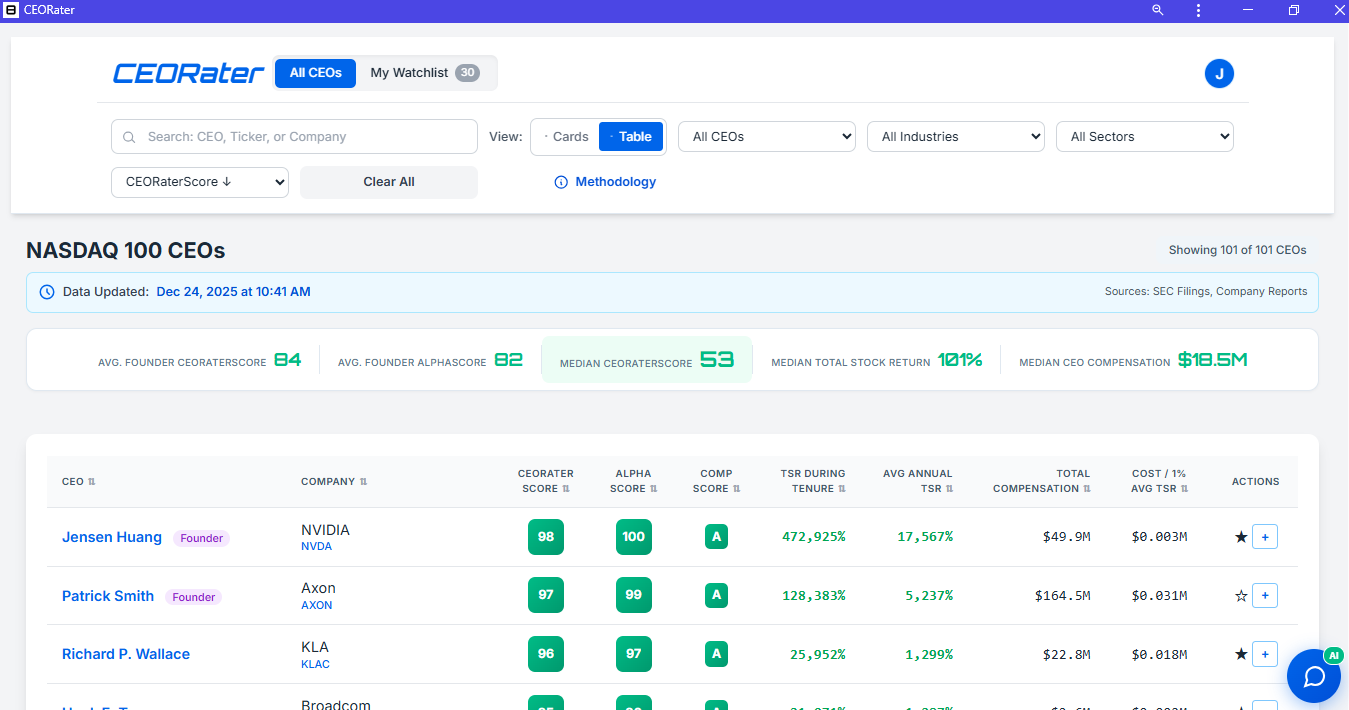This screenshot has height=710, width=1349.
Task: Click the AXON ticker link
Action: point(317,605)
